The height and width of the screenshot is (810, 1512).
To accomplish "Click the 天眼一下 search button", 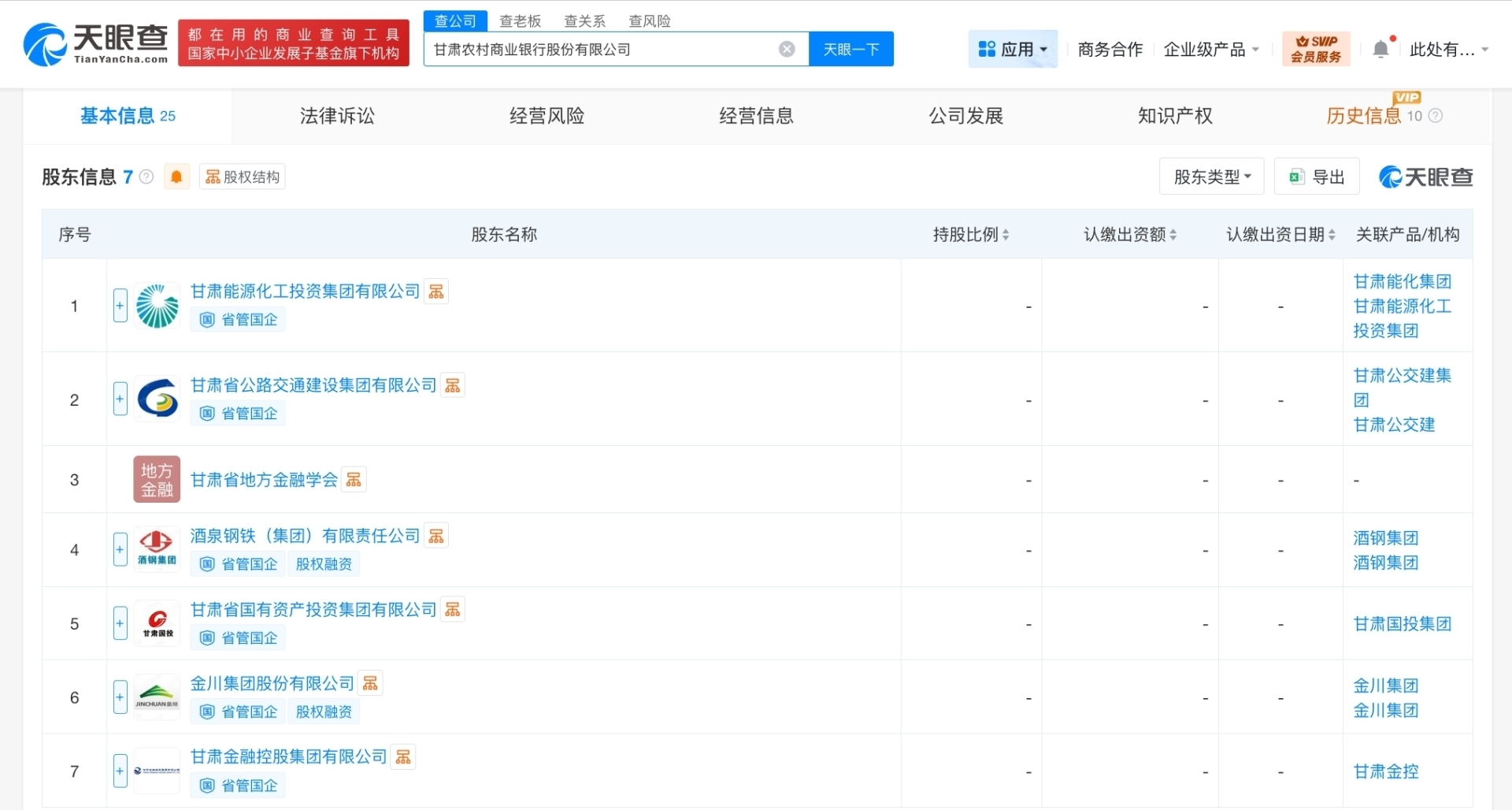I will [x=851, y=49].
